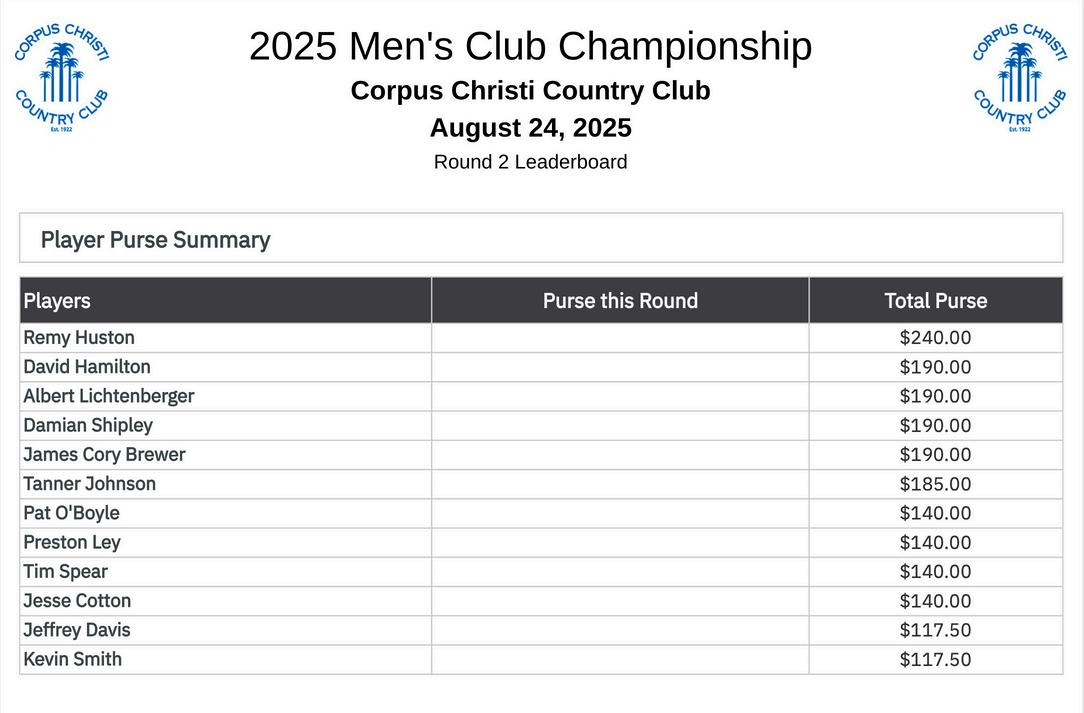Viewport: 1084px width, 713px height.
Task: Select player Damian Shipley
Action: [x=88, y=425]
